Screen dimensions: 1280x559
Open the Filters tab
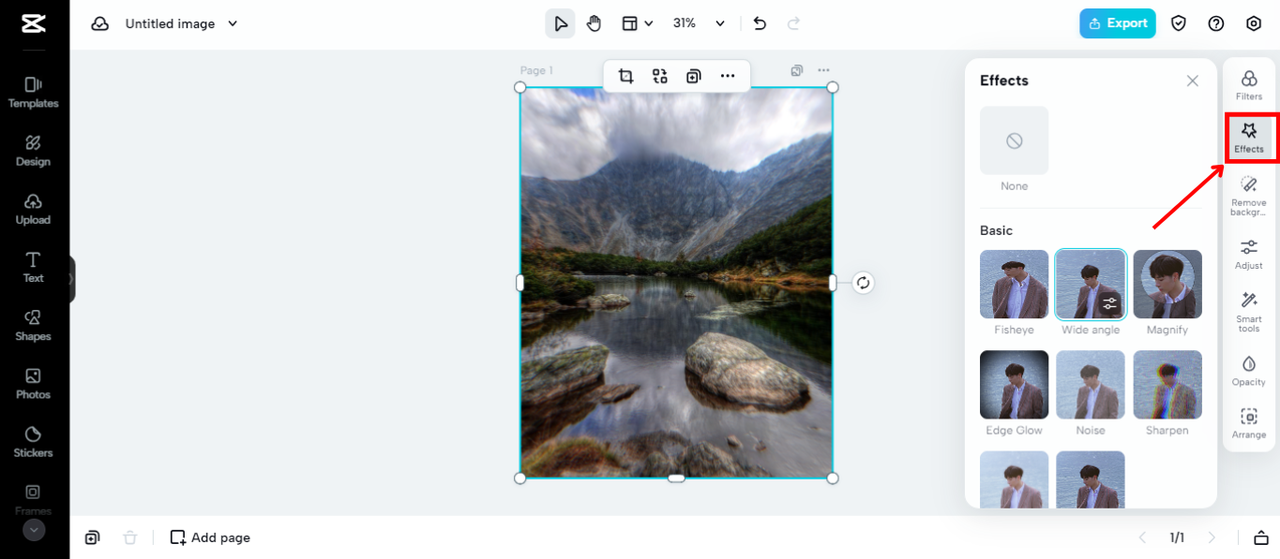(x=1249, y=85)
